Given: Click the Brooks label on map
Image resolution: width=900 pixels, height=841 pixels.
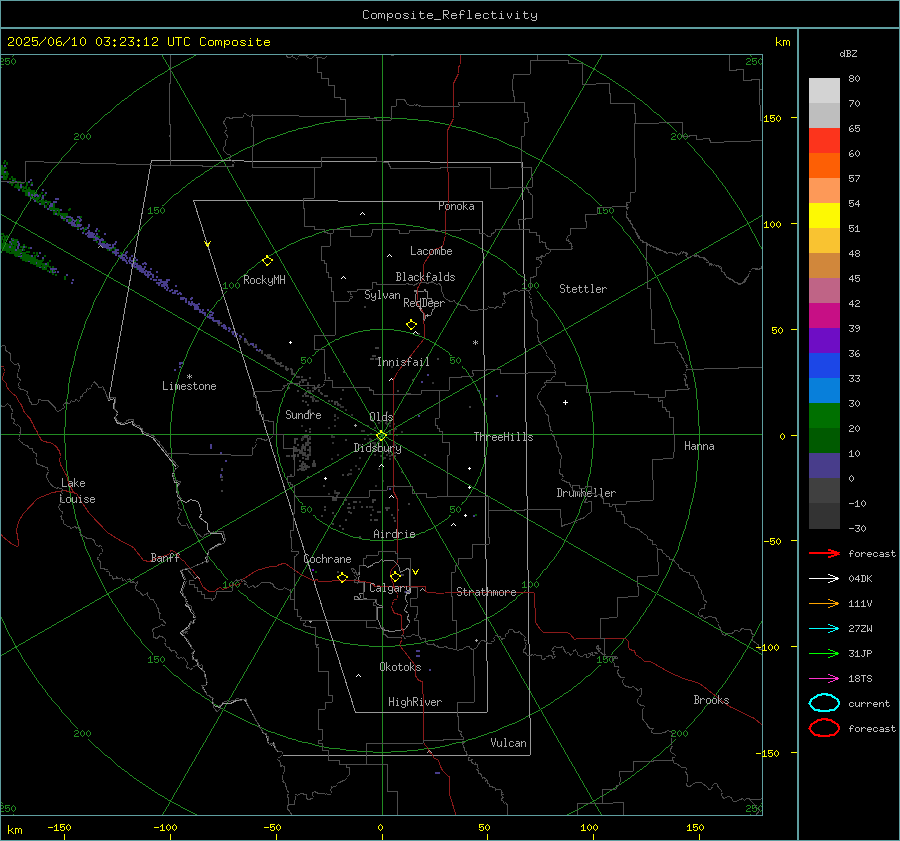Looking at the screenshot, I should (x=711, y=700).
